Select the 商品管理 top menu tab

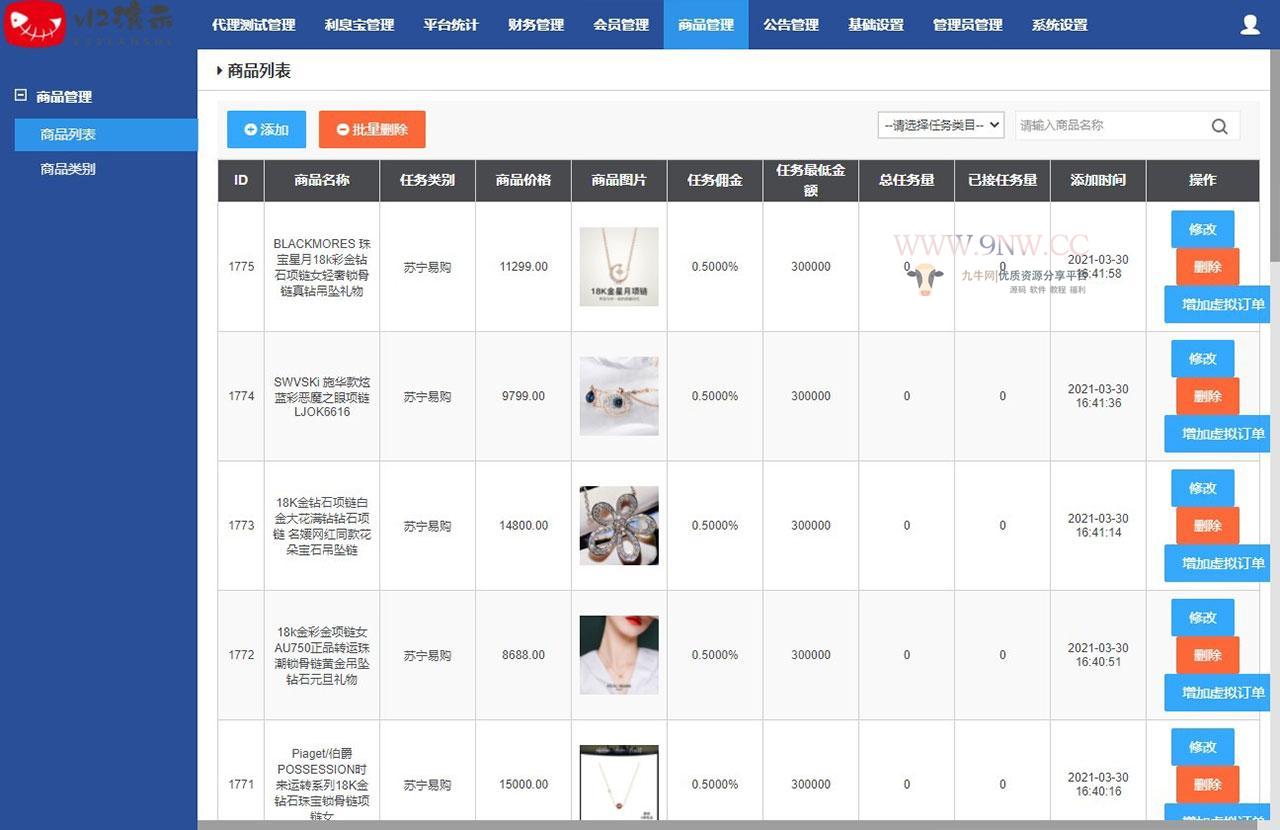coord(706,25)
